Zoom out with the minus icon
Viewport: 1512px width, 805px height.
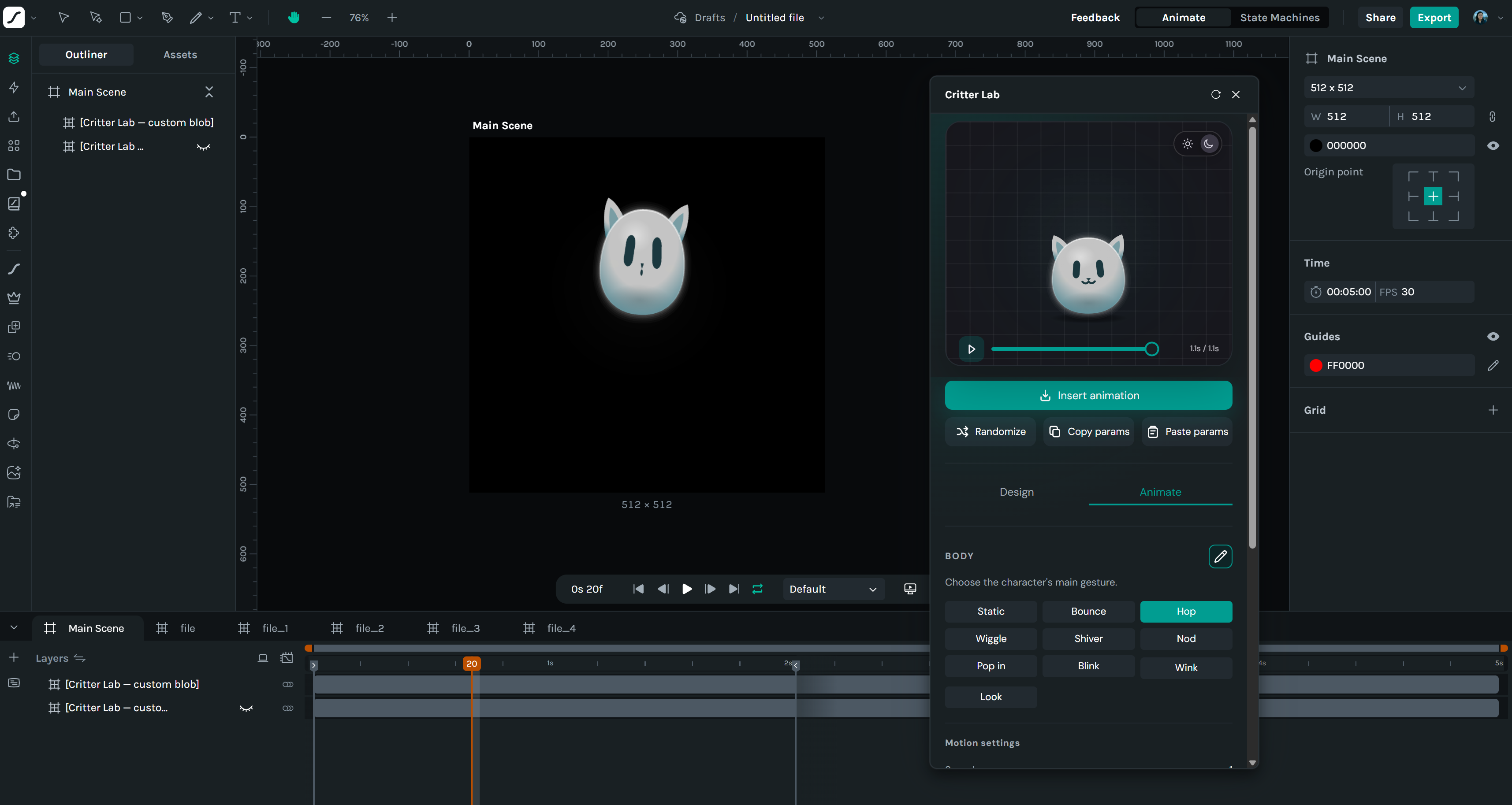[326, 18]
